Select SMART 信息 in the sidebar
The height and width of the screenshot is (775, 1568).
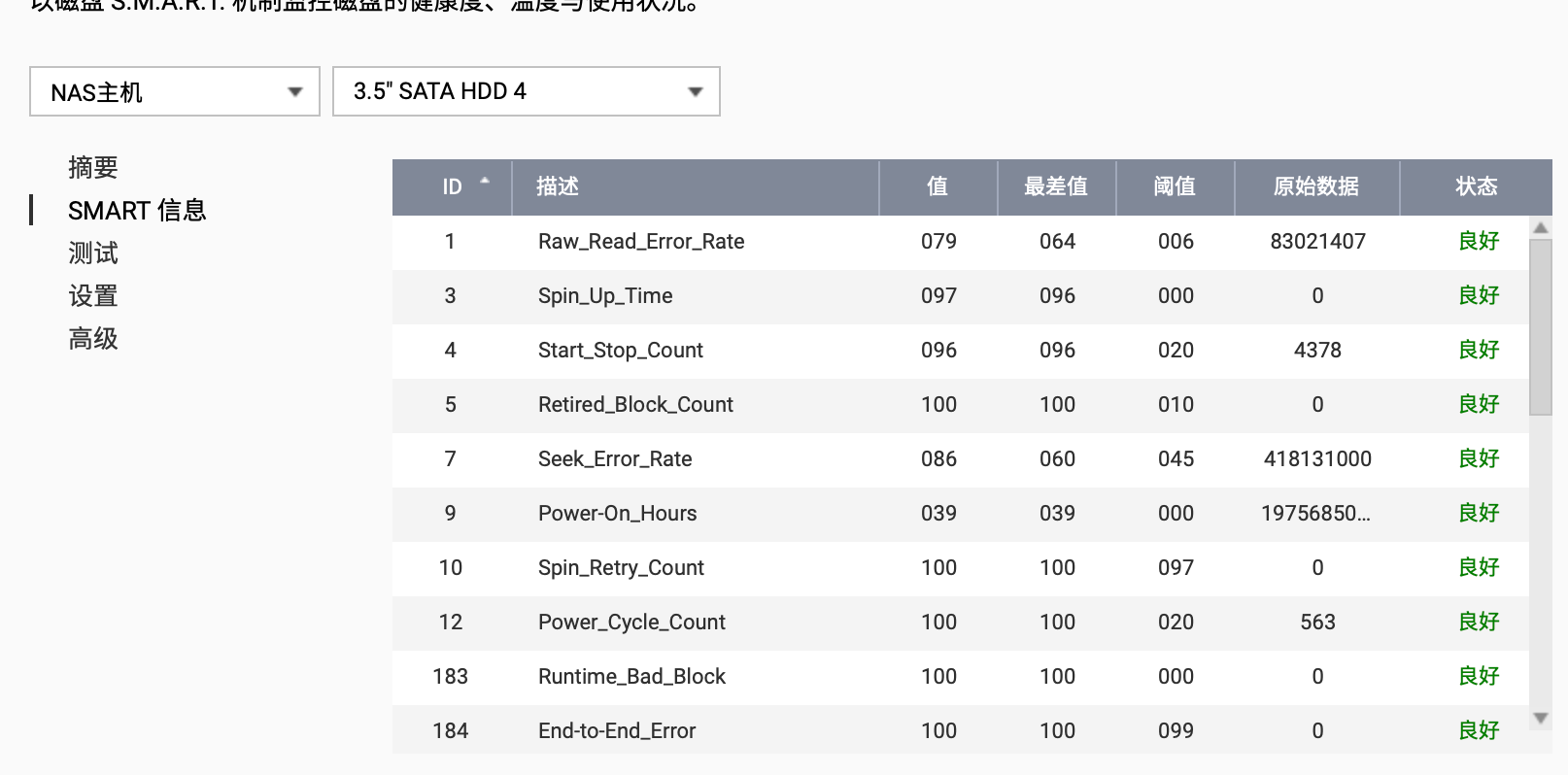[x=137, y=211]
